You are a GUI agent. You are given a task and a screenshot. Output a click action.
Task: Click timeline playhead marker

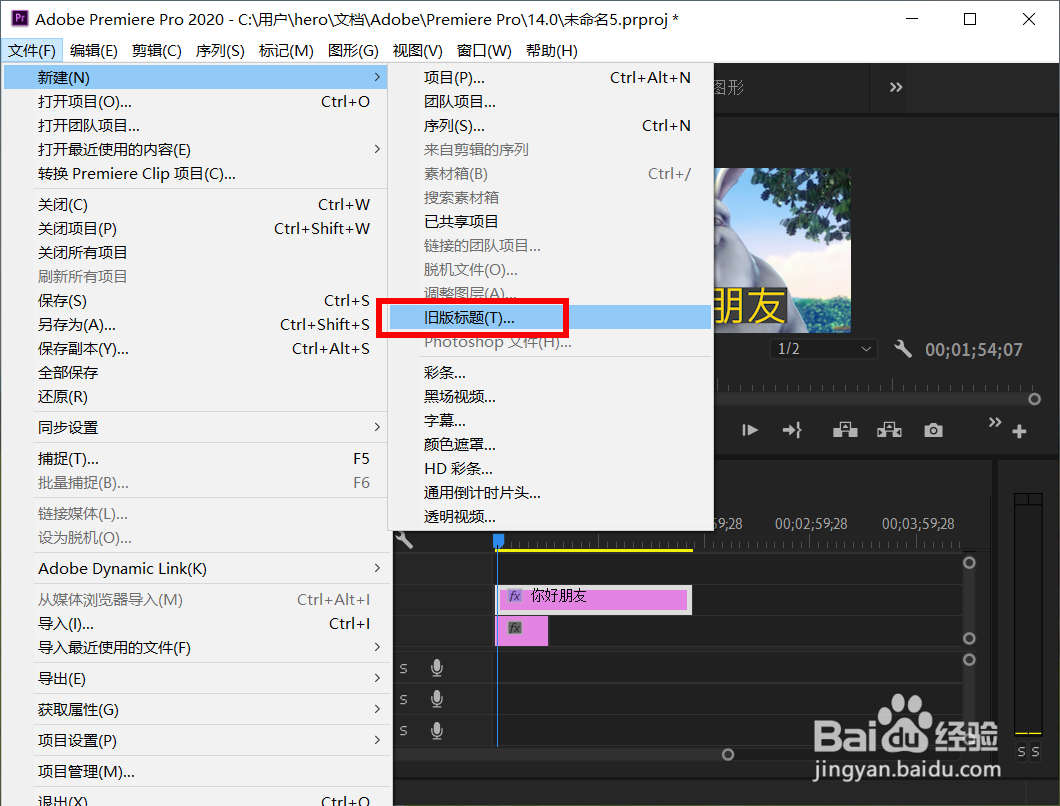tap(498, 540)
